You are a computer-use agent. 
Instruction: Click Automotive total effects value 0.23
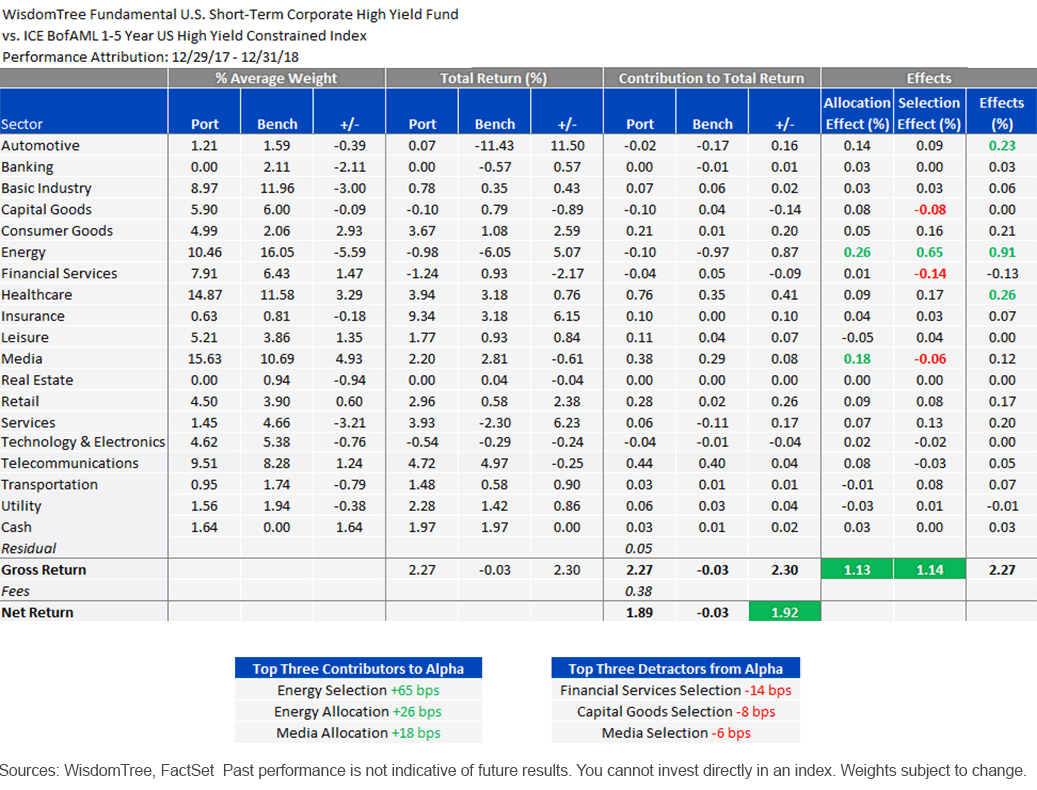point(1002,145)
